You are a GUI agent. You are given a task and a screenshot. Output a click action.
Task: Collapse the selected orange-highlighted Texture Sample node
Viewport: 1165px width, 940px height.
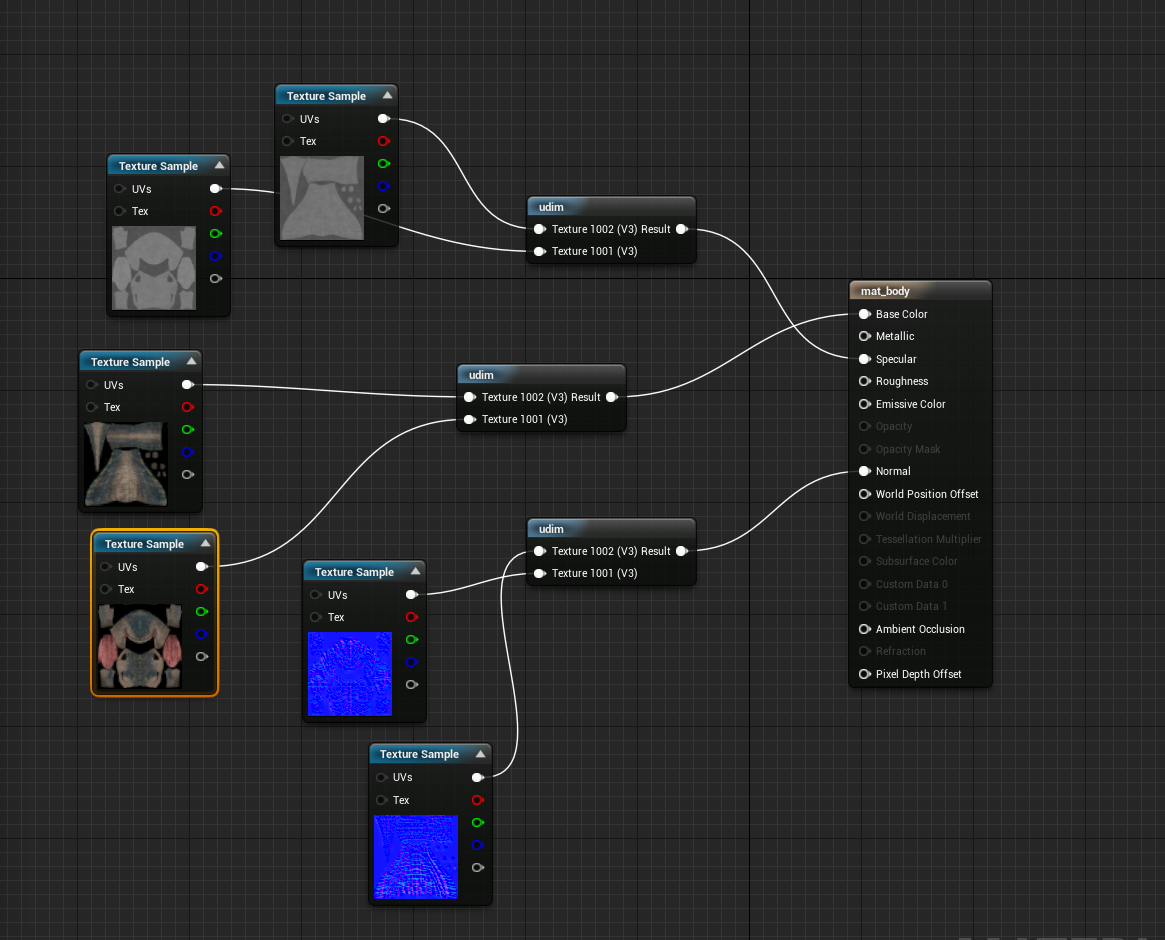[x=208, y=543]
